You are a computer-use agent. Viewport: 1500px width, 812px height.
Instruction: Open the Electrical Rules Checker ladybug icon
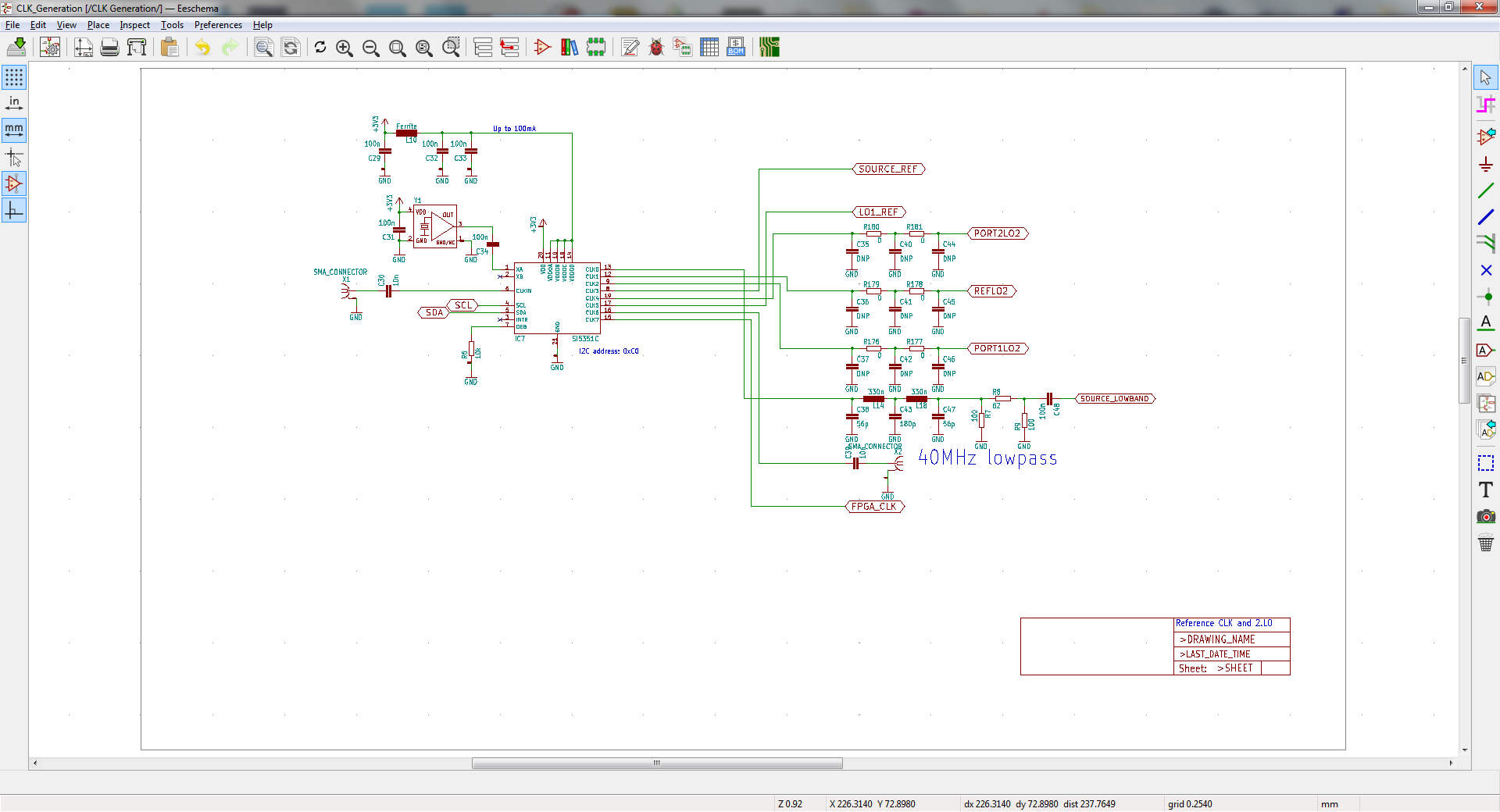[x=656, y=47]
